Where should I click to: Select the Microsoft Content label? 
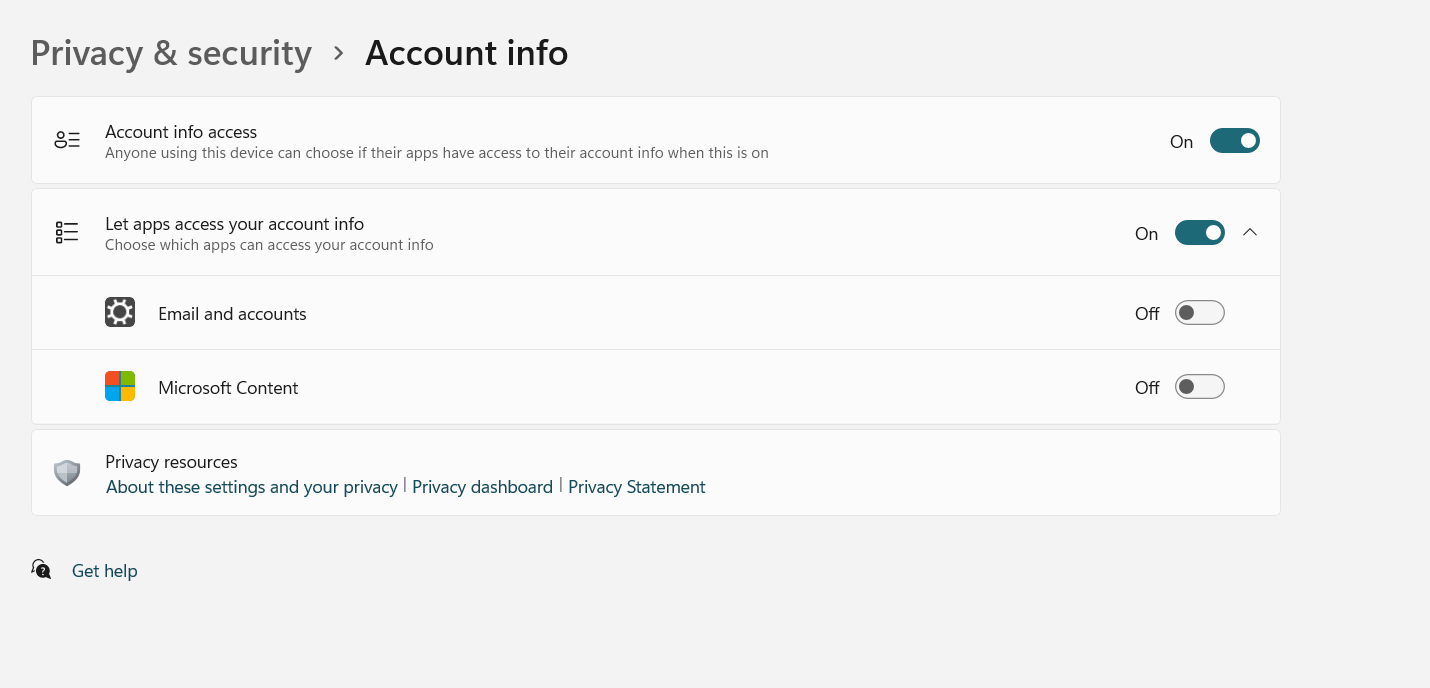click(228, 388)
